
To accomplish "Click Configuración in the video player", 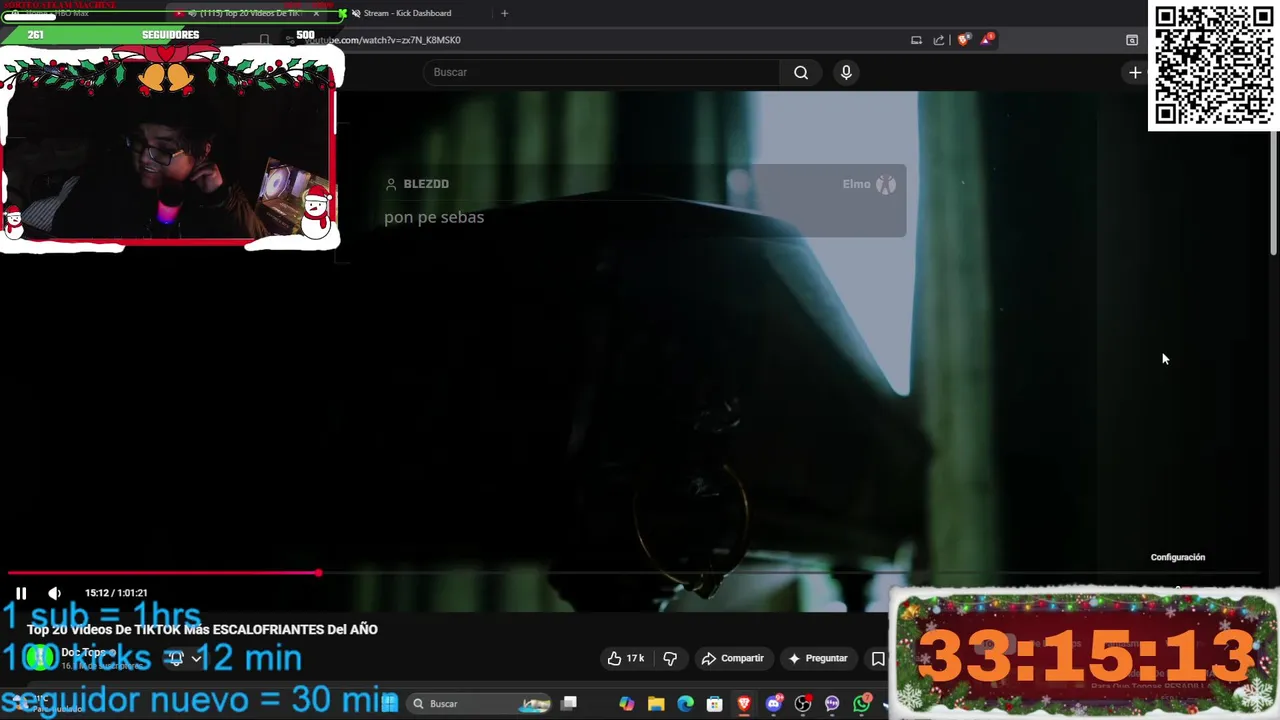I will [x=1178, y=557].
